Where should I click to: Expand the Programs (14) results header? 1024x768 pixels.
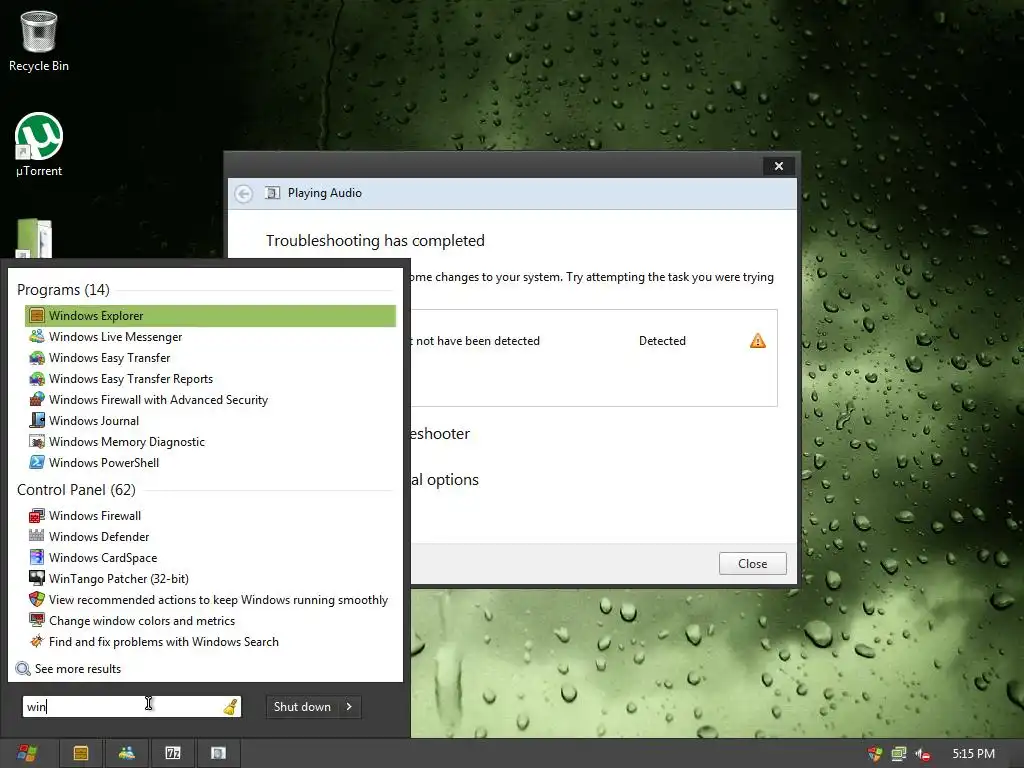(63, 290)
